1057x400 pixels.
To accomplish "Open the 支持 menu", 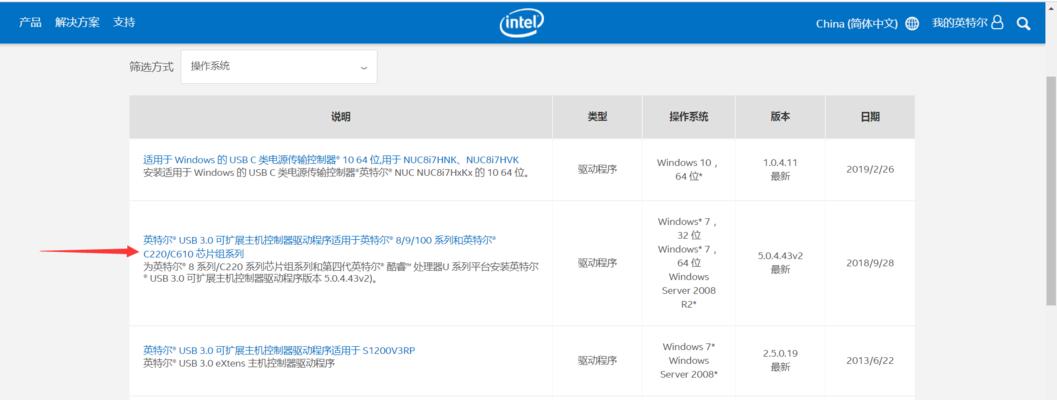I will click(124, 22).
